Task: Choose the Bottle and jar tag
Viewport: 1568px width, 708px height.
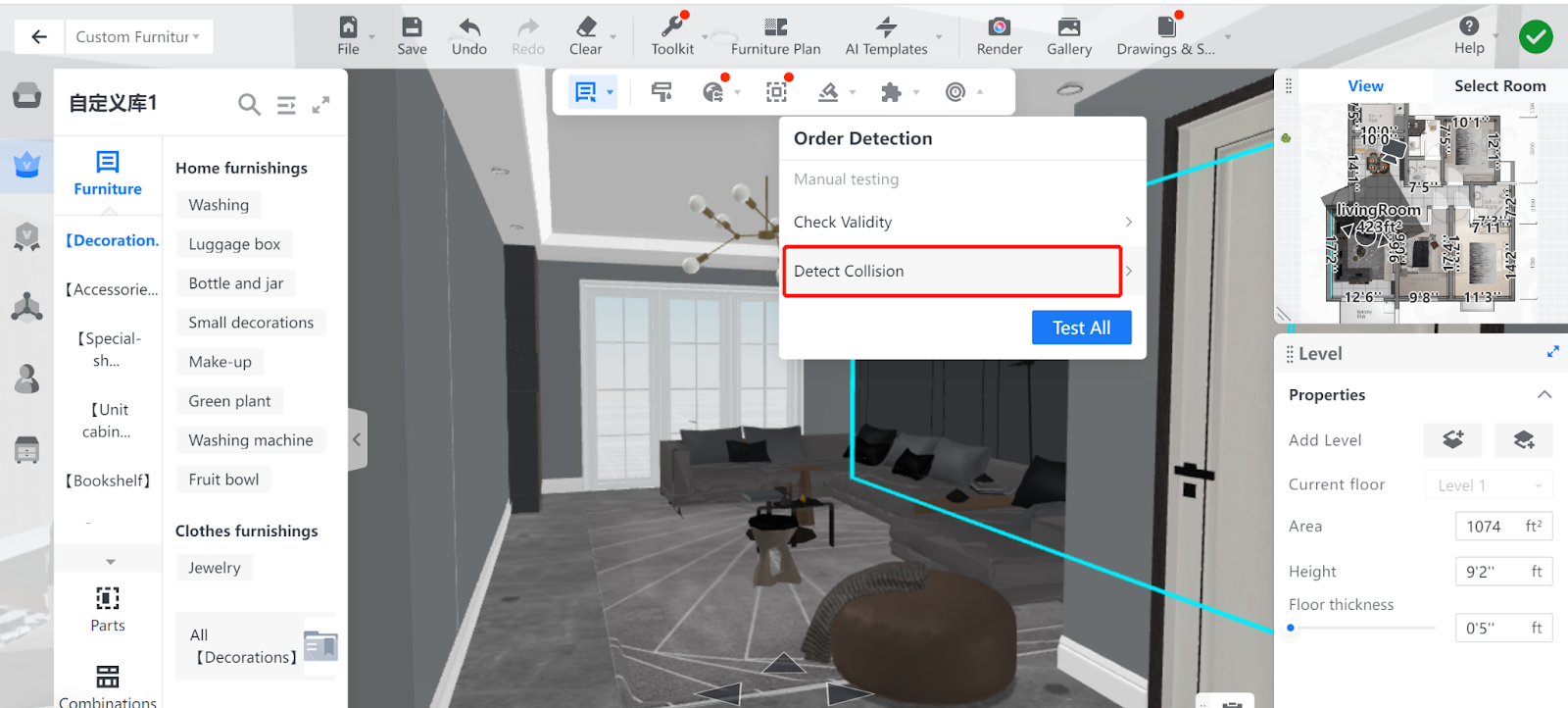Action: click(236, 283)
